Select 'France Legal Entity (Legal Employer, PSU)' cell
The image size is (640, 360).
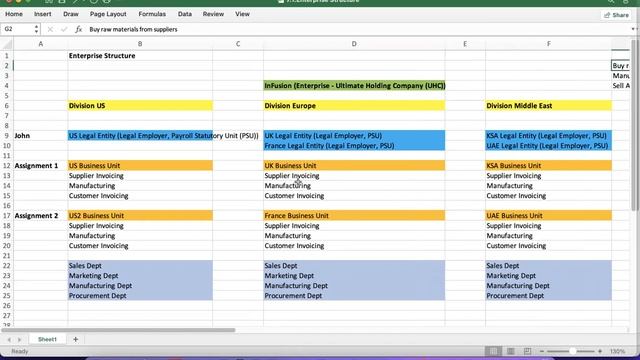coord(354,146)
